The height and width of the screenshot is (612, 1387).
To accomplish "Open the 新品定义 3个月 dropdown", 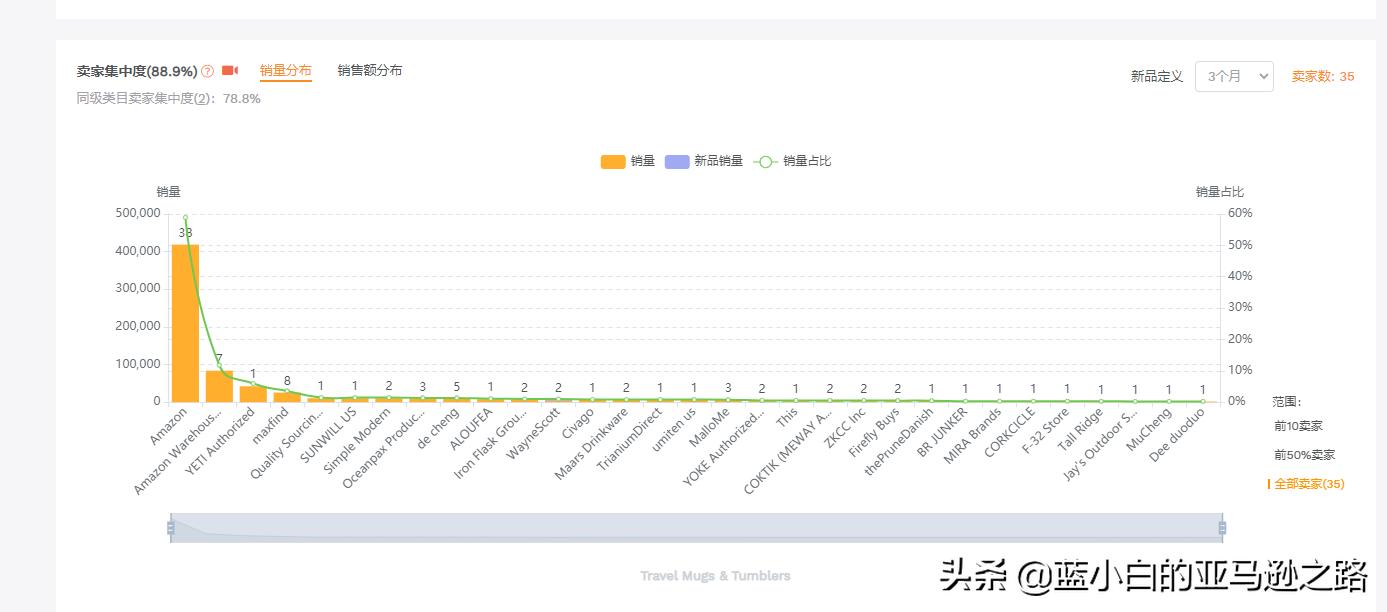I will point(1234,76).
